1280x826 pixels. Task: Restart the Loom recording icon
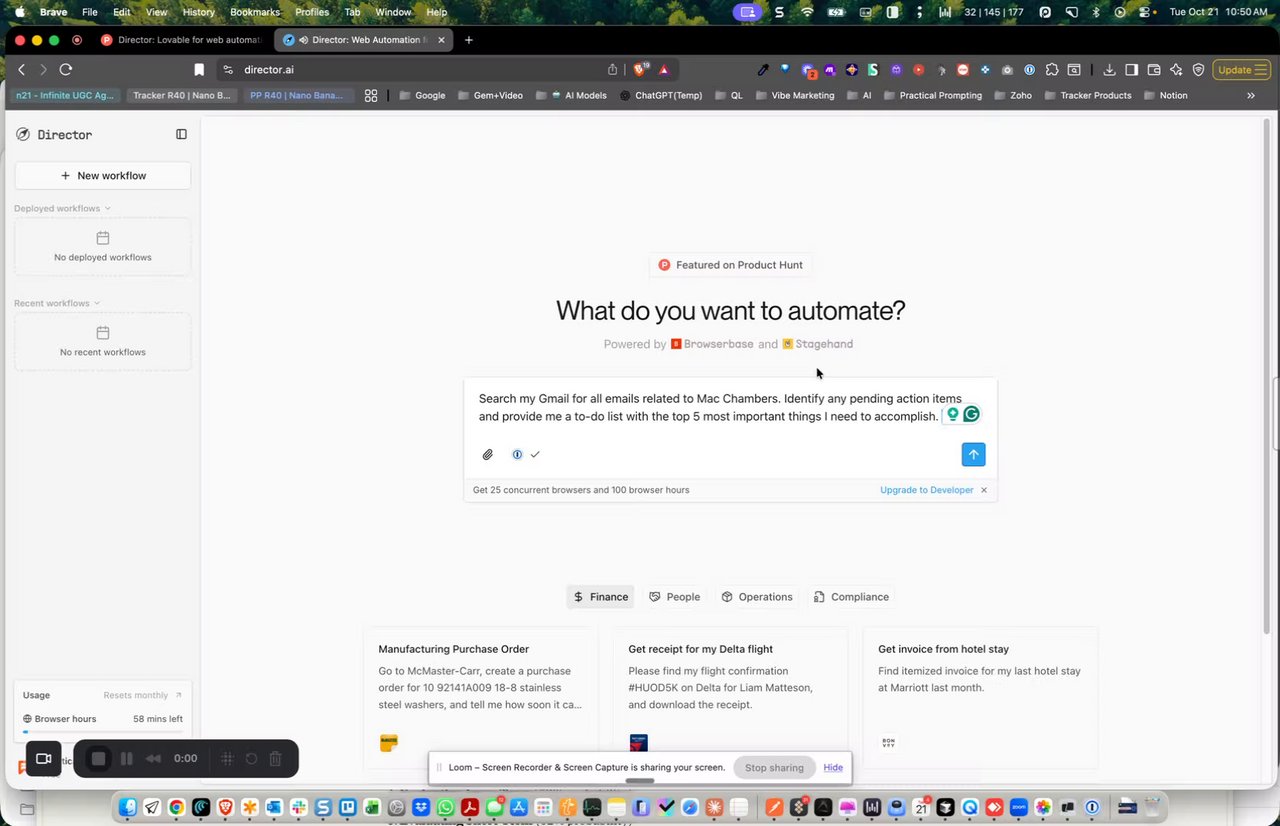[251, 758]
